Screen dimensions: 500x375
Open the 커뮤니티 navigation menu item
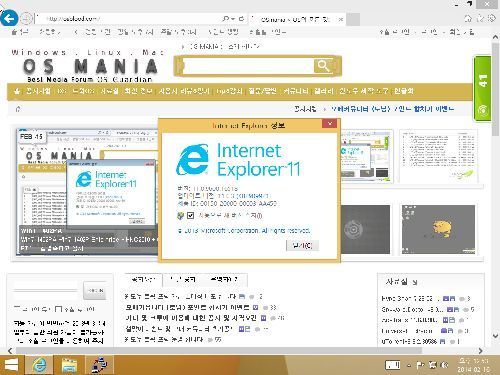tap(296, 91)
